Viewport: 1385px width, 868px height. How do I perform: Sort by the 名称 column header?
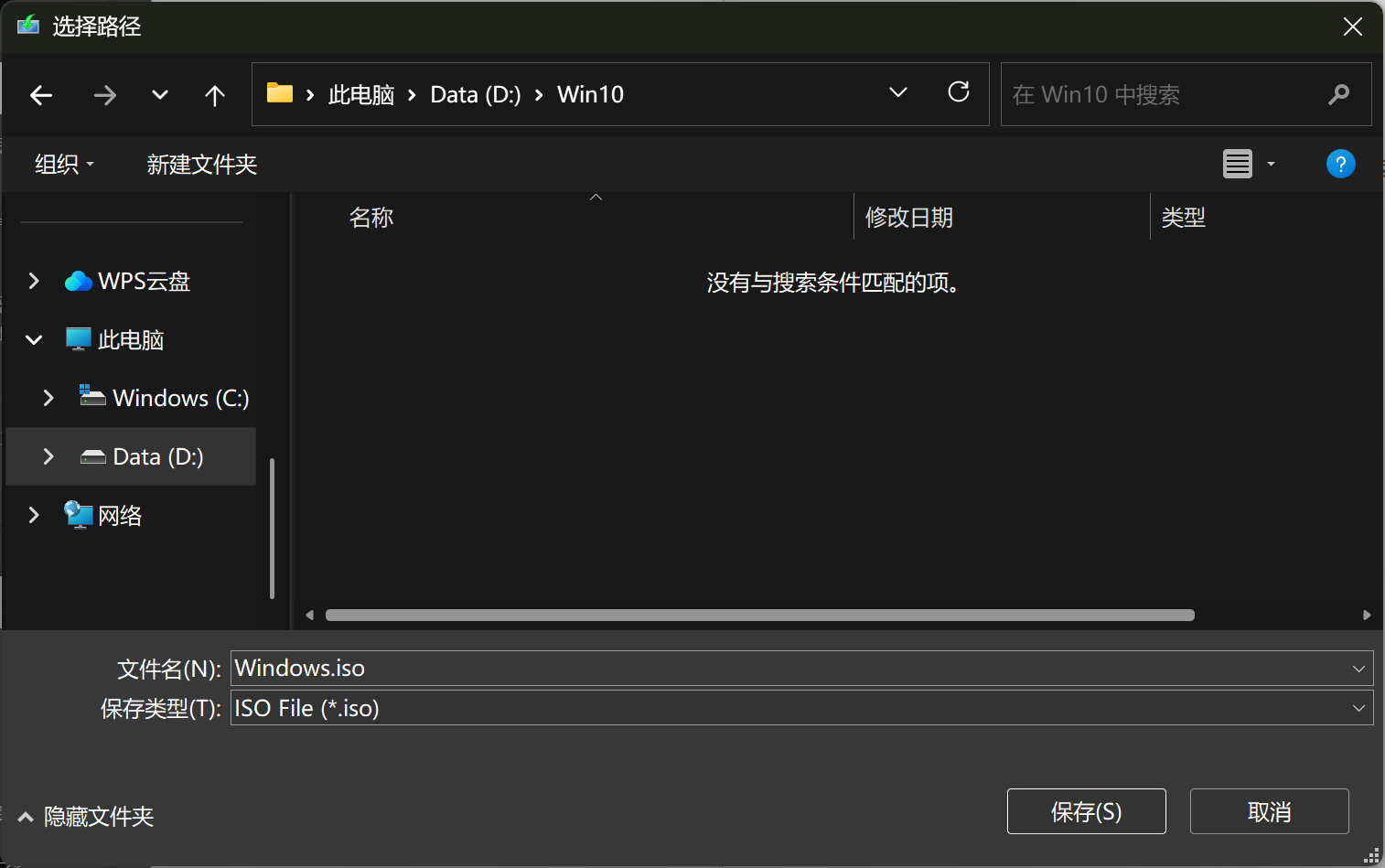pos(370,218)
